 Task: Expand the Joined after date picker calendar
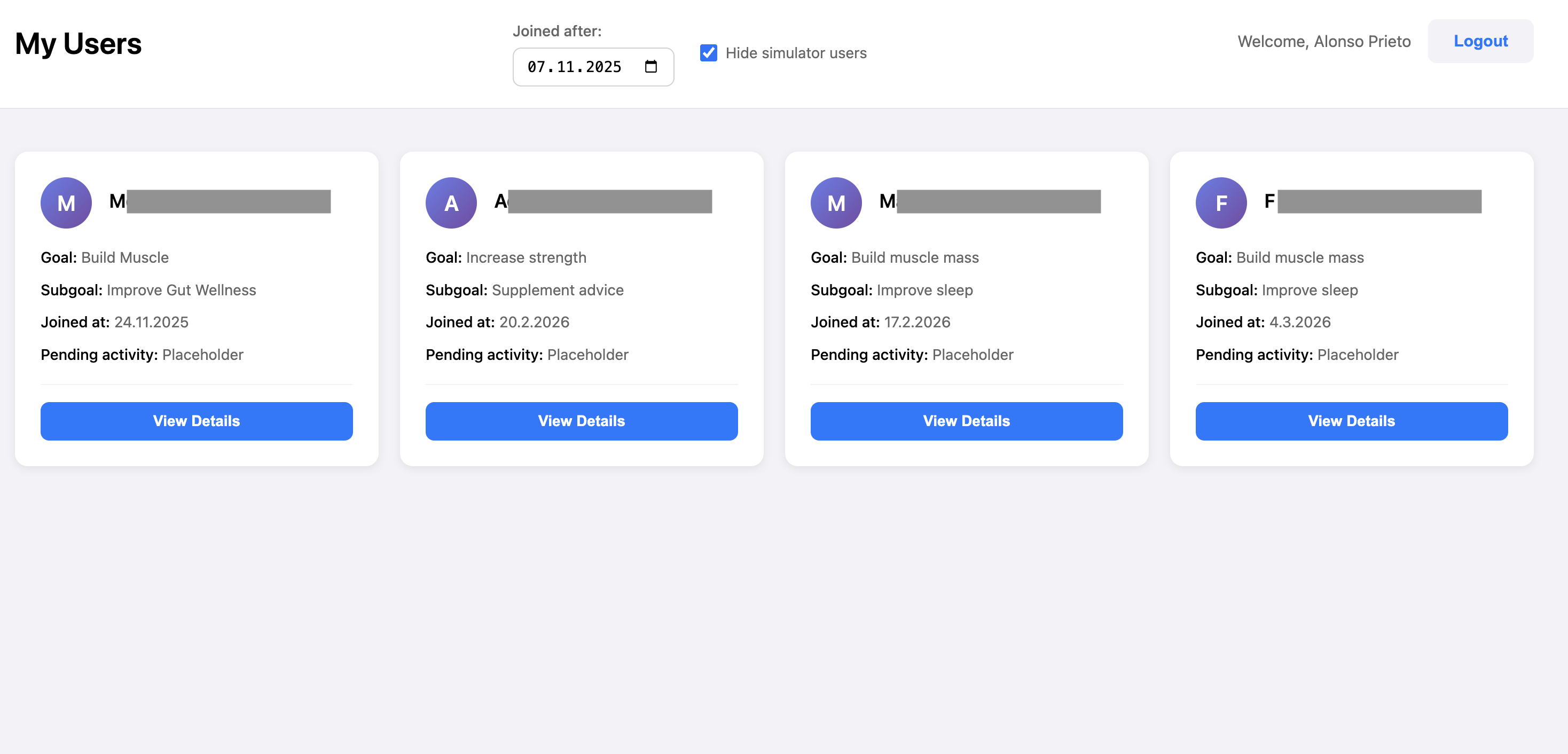(650, 66)
